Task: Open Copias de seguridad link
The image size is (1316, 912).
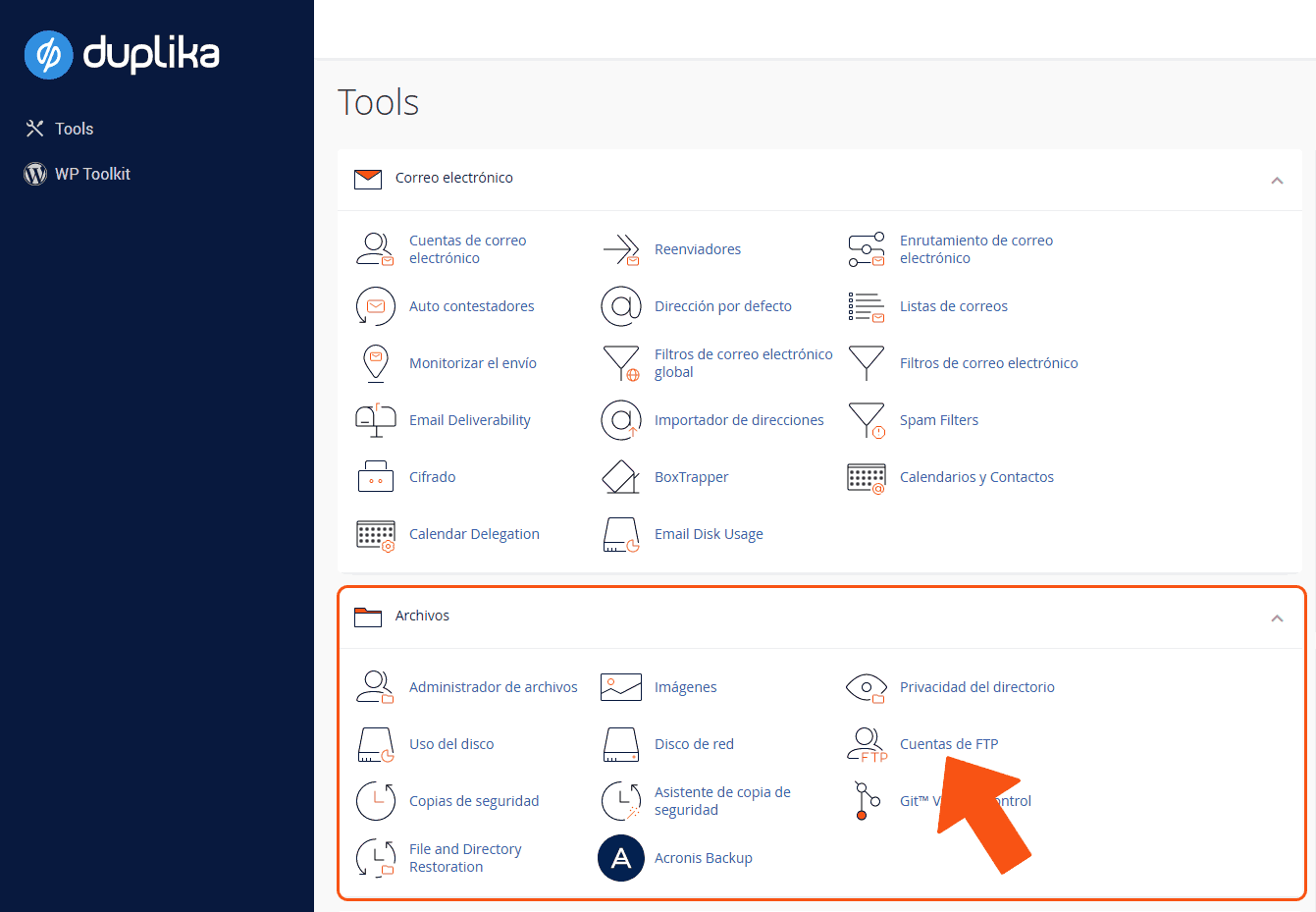Action: (x=474, y=801)
